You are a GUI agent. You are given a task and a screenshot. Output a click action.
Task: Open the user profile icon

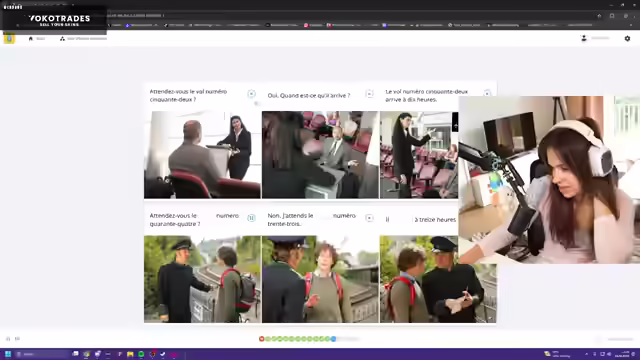coord(584,38)
